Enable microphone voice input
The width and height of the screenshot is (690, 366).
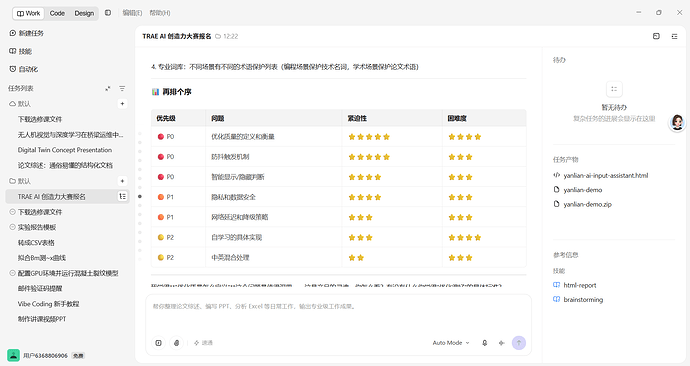[484, 343]
